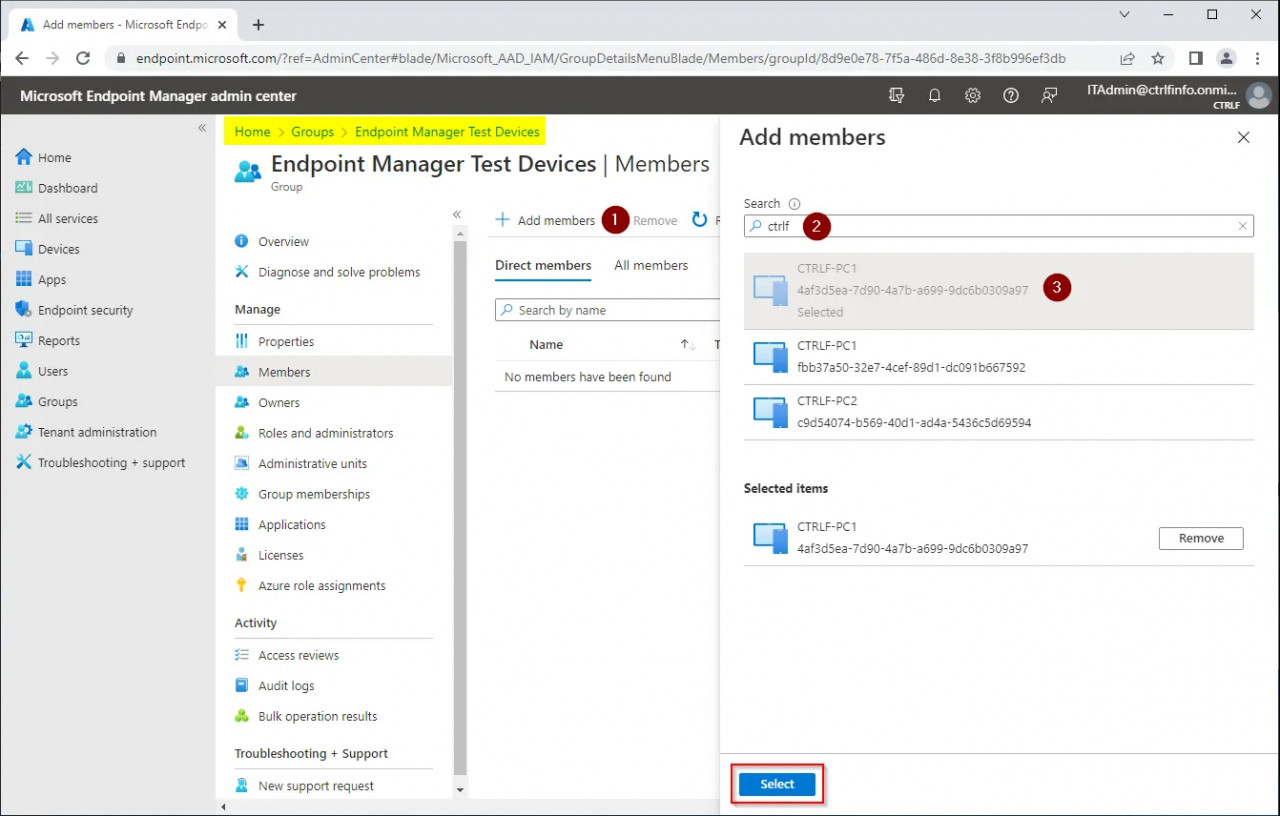Open the feedback icon in header

[x=1049, y=96]
